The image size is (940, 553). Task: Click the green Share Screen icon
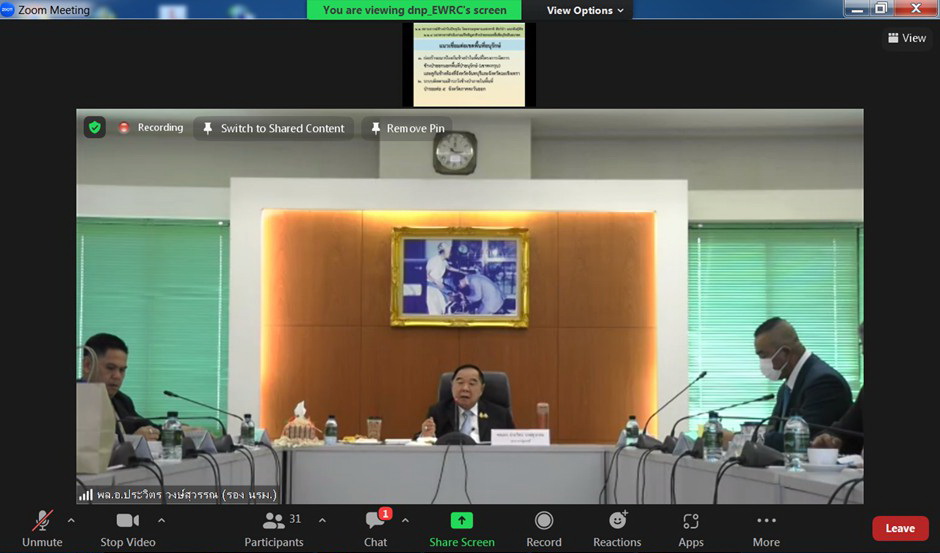462,521
